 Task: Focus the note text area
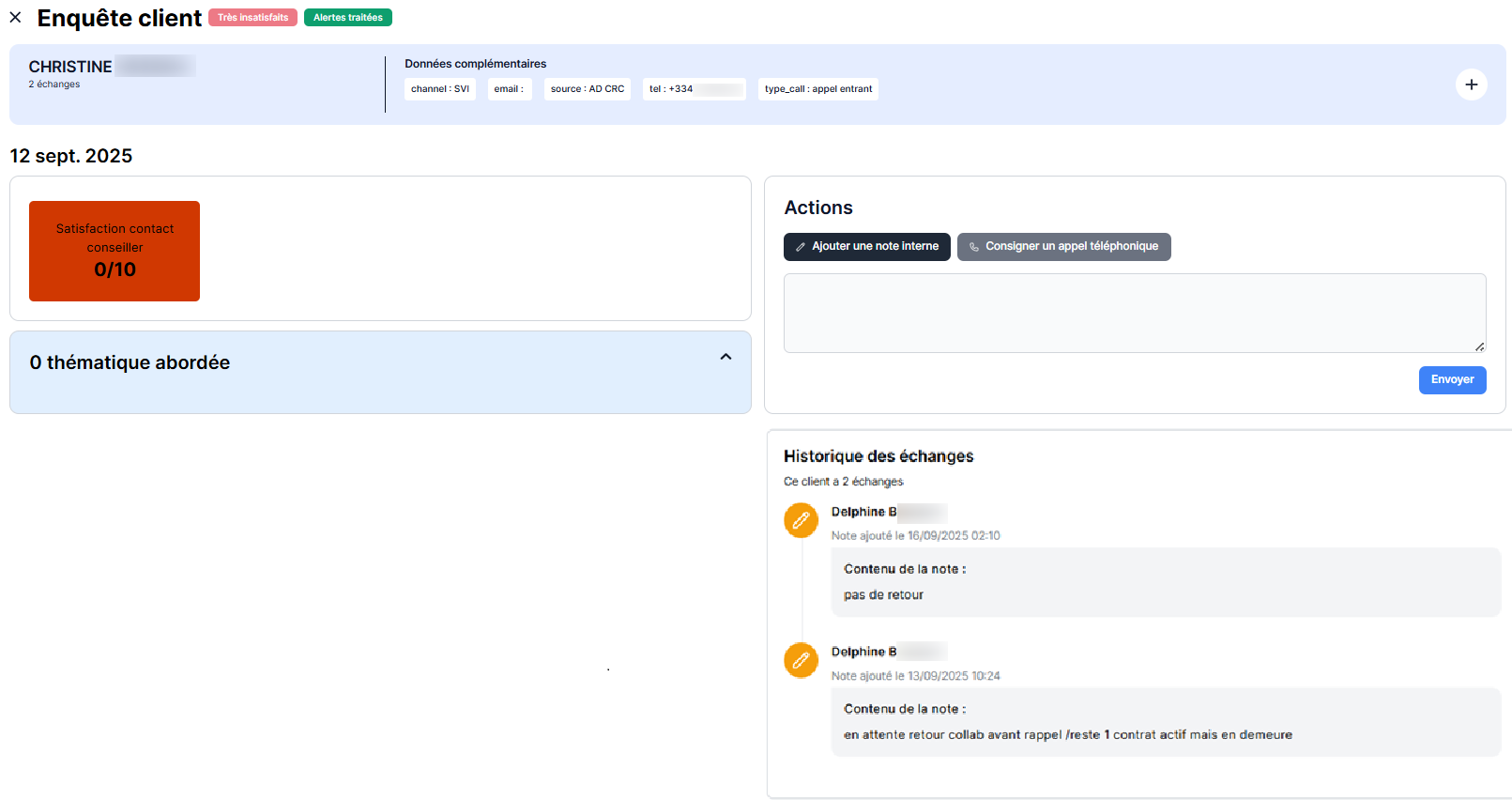(1134, 313)
